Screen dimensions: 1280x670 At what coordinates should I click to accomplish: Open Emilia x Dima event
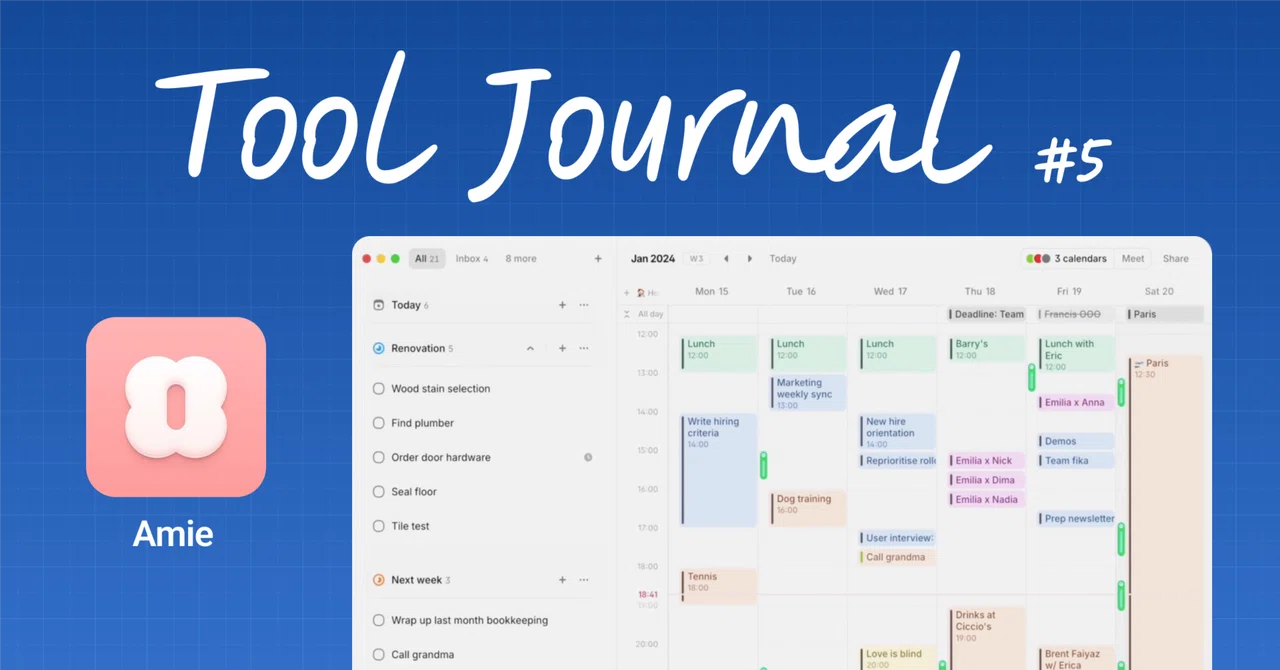[x=987, y=480]
